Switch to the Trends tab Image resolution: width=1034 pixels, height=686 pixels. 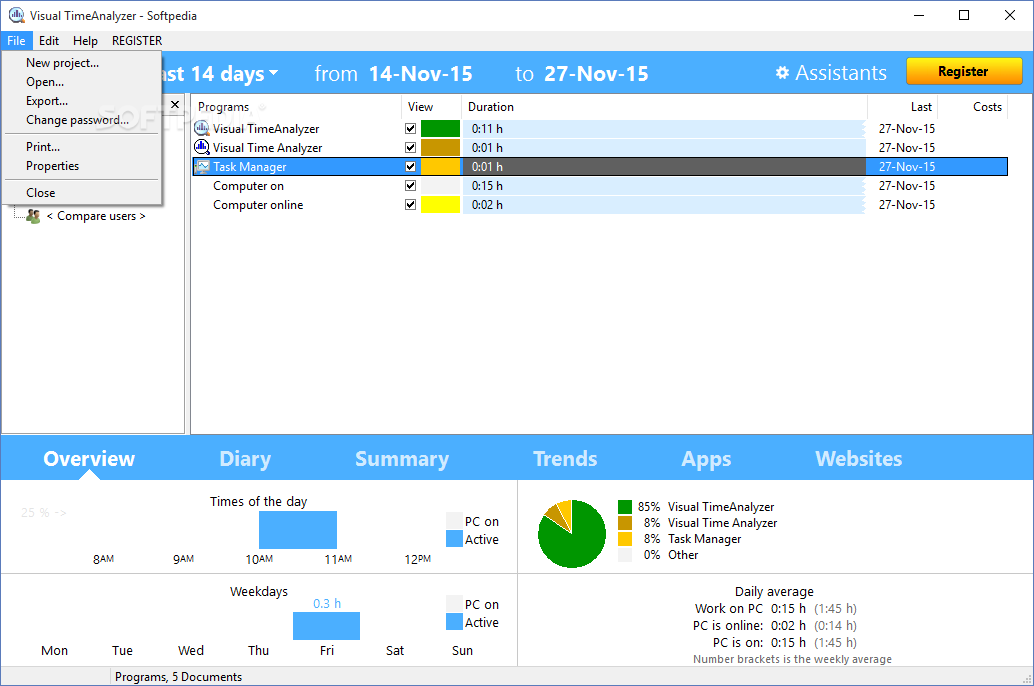pyautogui.click(x=565, y=458)
